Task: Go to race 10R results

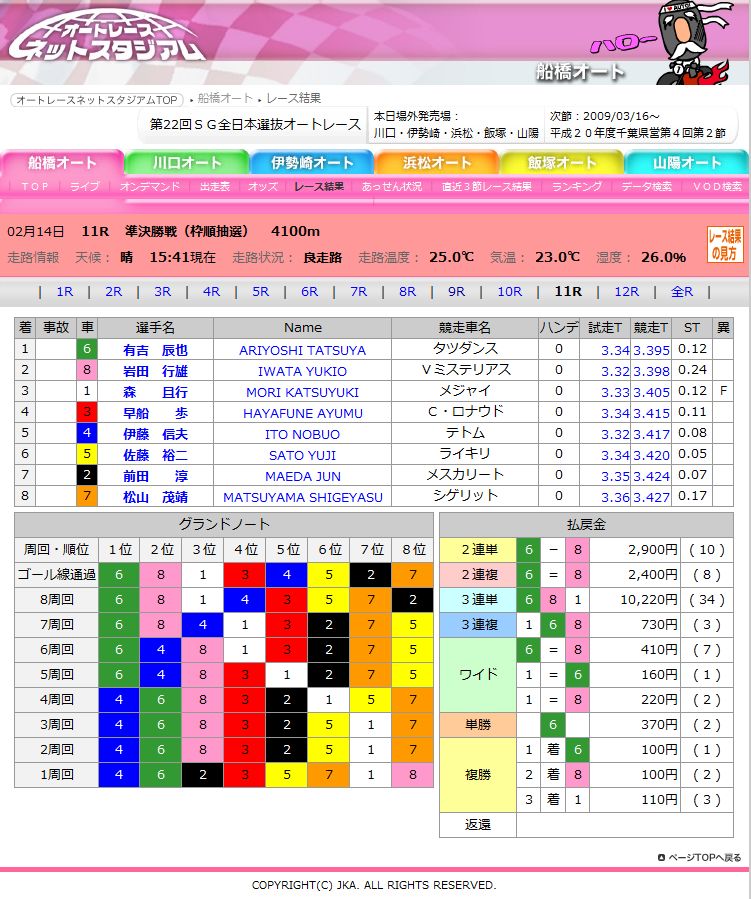Action: click(510, 292)
